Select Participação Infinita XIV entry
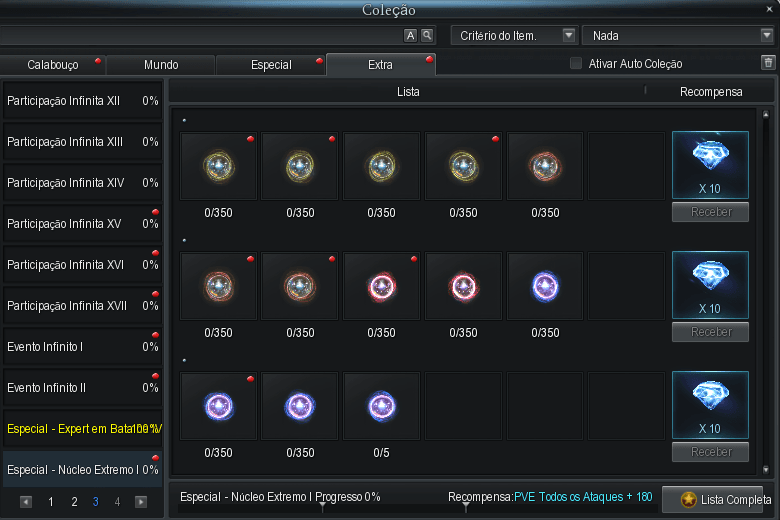Image resolution: width=780 pixels, height=520 pixels. pyautogui.click(x=83, y=183)
